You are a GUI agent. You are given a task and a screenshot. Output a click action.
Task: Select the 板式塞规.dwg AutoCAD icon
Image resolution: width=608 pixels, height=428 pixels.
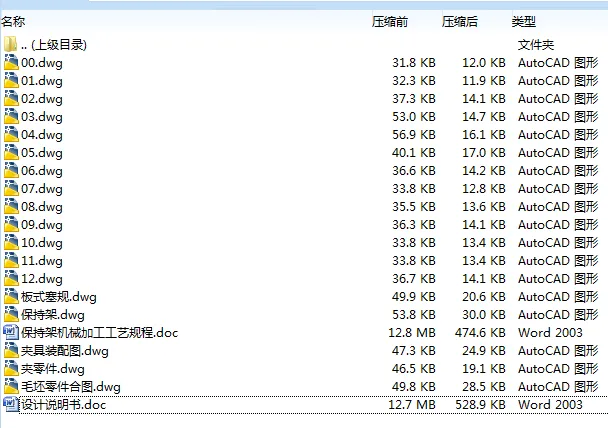coord(11,297)
